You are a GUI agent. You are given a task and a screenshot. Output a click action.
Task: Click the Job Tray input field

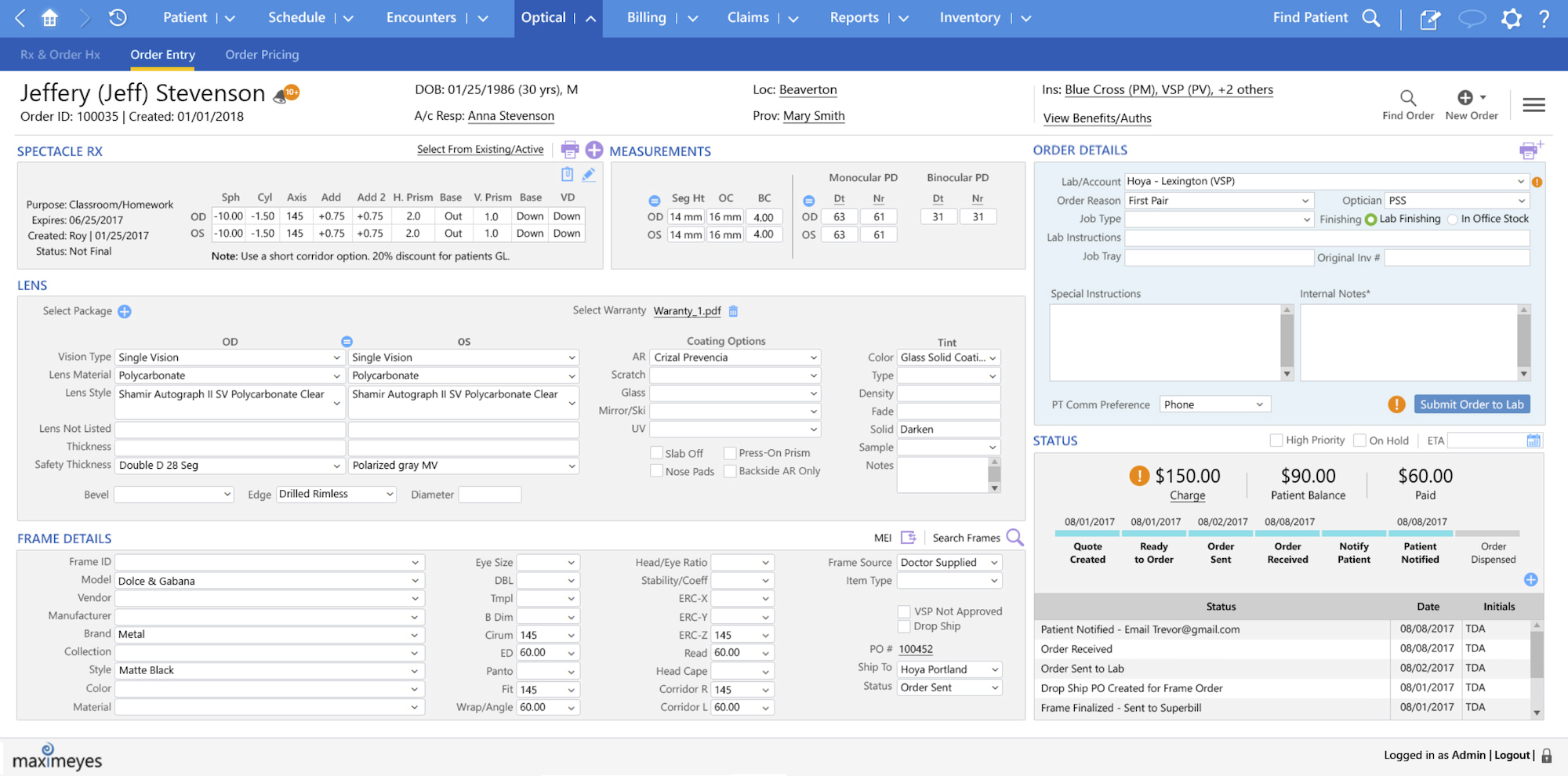point(1218,257)
